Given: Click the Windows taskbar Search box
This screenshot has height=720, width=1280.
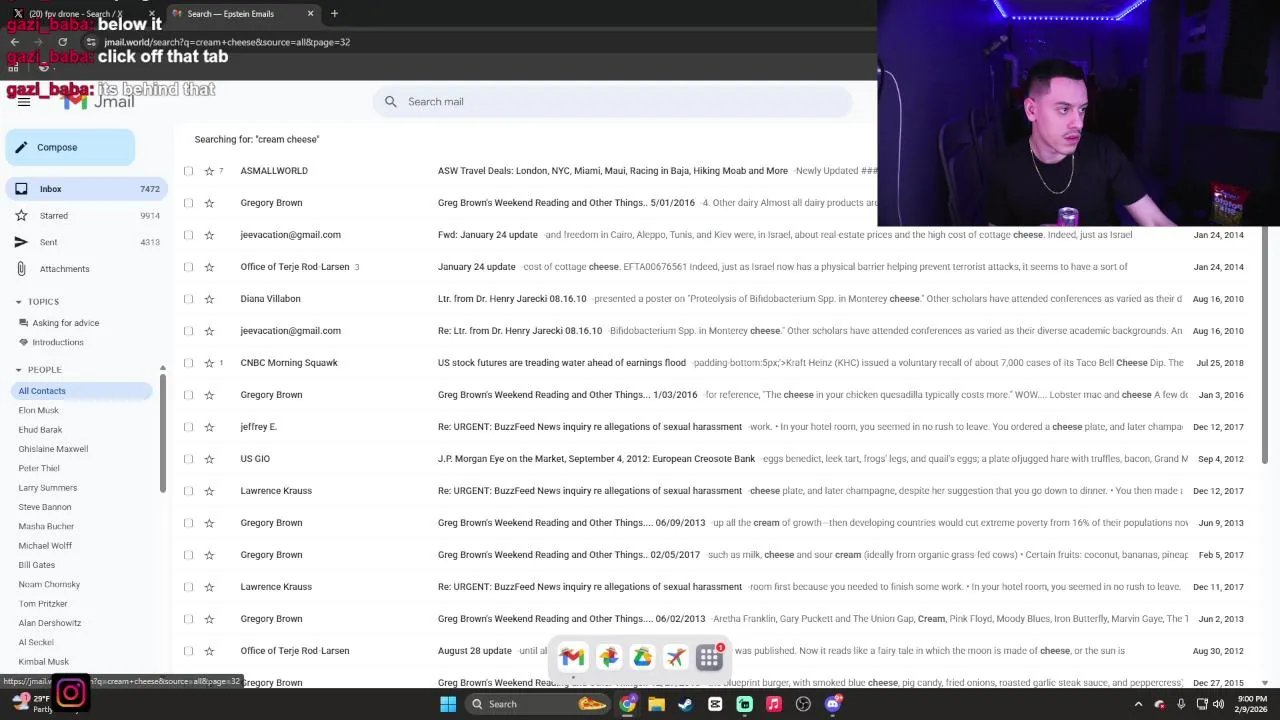Looking at the screenshot, I should tap(538, 704).
